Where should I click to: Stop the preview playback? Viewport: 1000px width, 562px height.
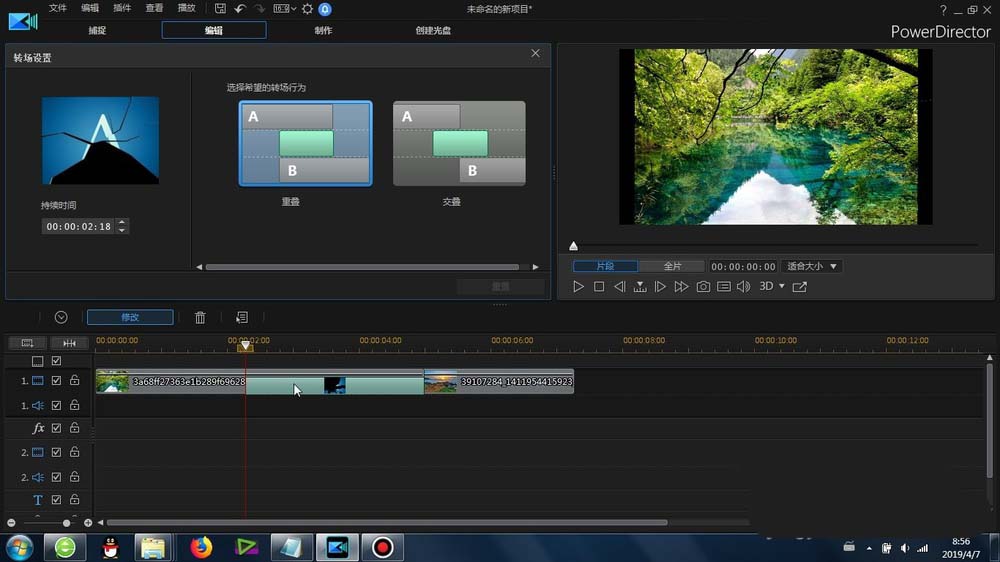(x=599, y=286)
